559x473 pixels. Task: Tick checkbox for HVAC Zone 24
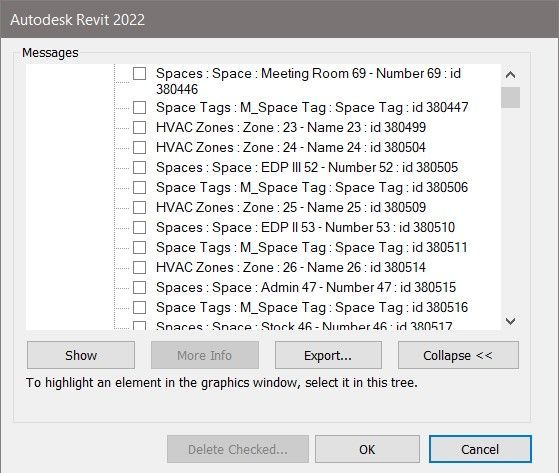(139, 147)
